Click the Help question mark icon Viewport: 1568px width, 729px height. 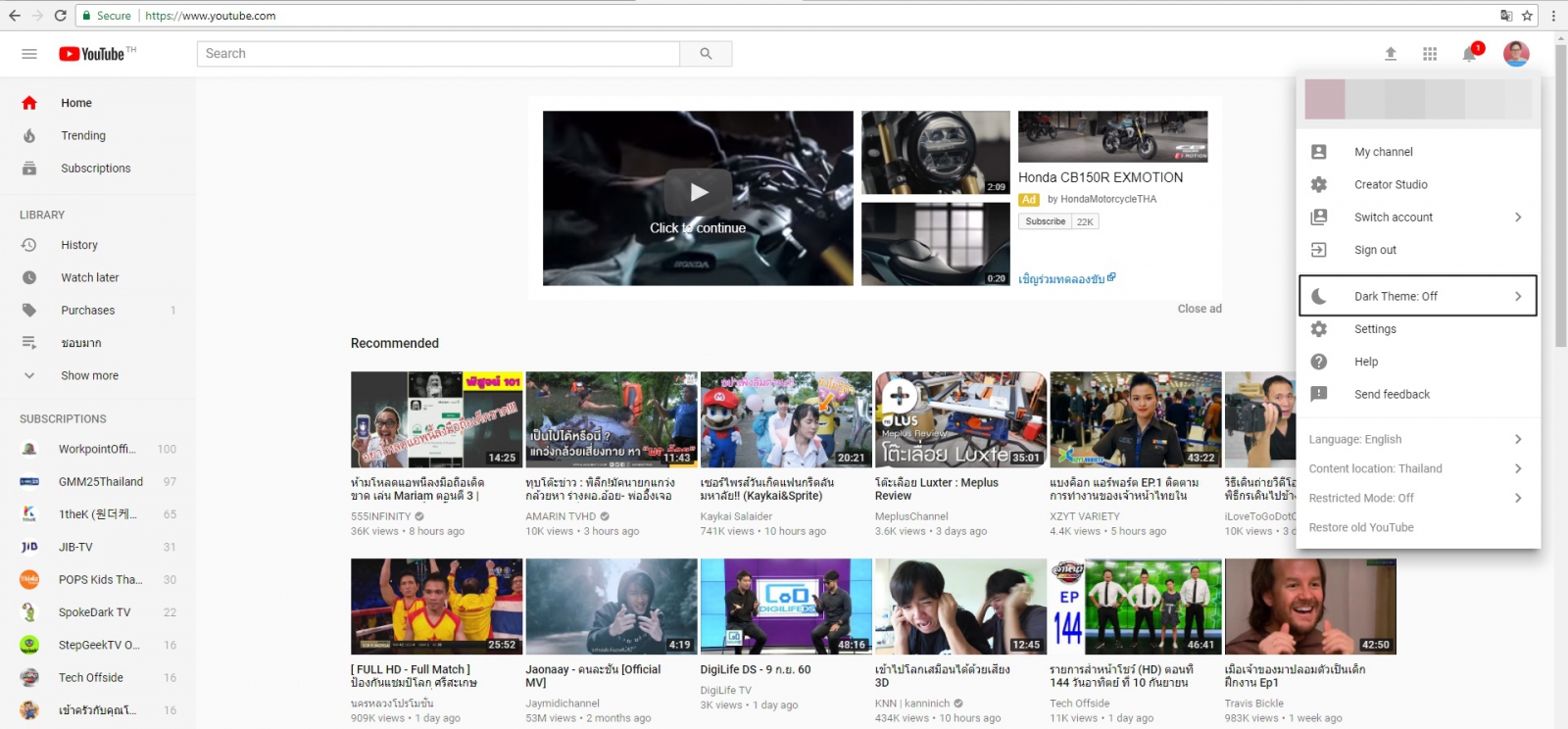point(1319,362)
